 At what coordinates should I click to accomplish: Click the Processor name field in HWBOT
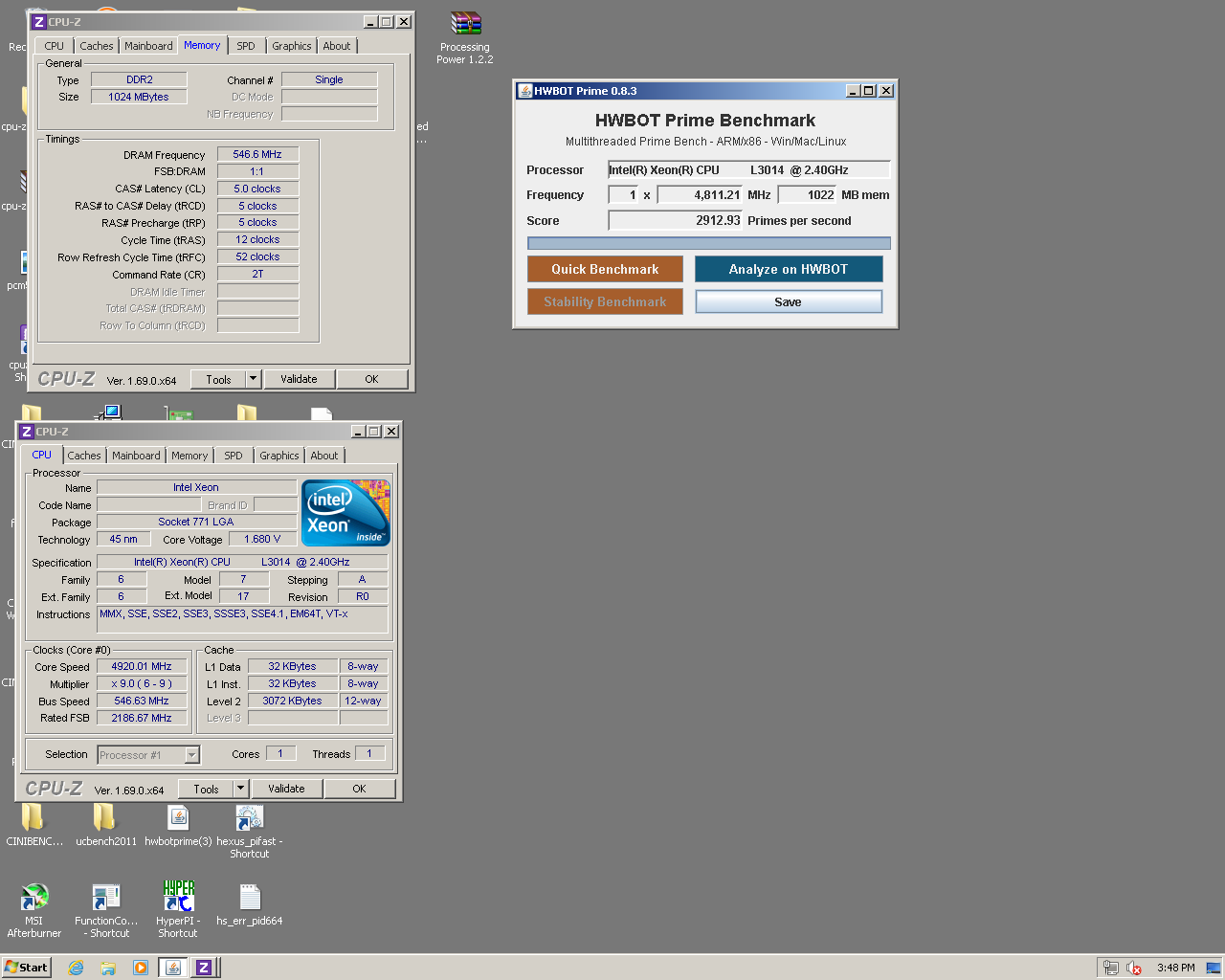point(749,170)
